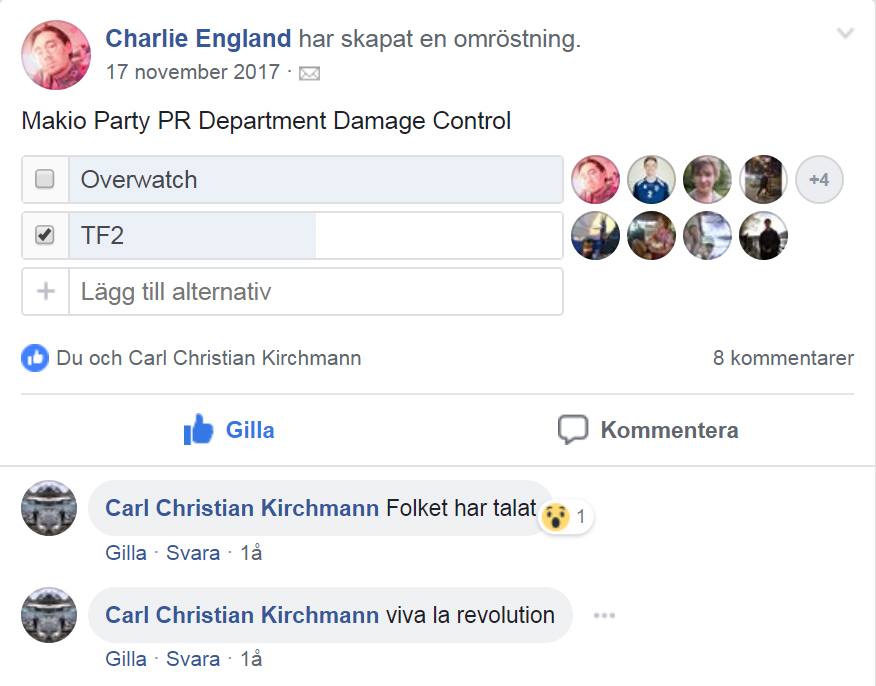Viewport: 876px width, 686px height.
Task: Check the Overwatch poll option
Action: coord(45,180)
